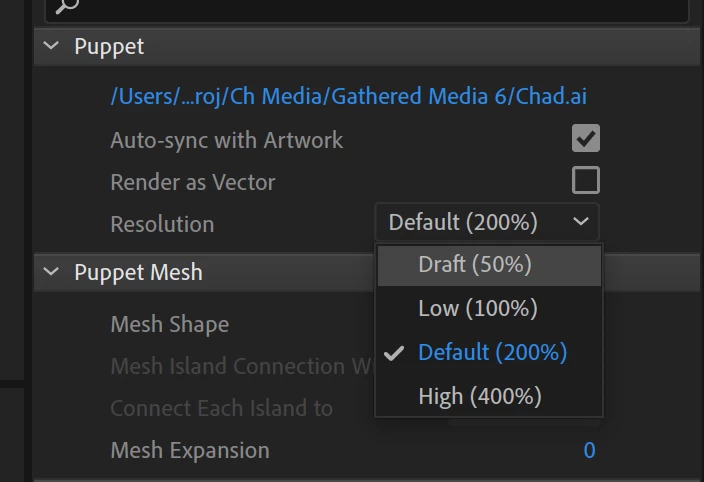Image resolution: width=704 pixels, height=482 pixels.
Task: Uncheck the Auto-sync with Artwork checkbox
Action: [x=585, y=138]
